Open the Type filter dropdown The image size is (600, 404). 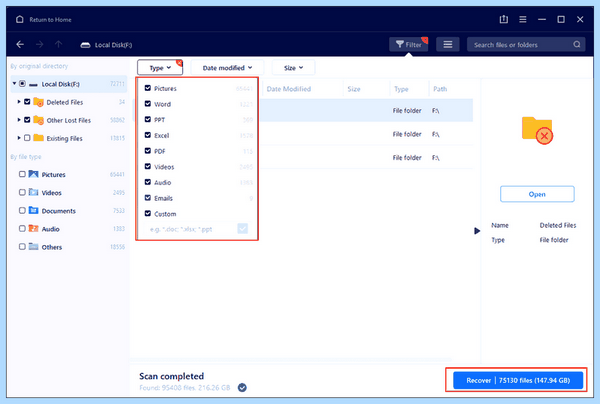[x=160, y=68]
